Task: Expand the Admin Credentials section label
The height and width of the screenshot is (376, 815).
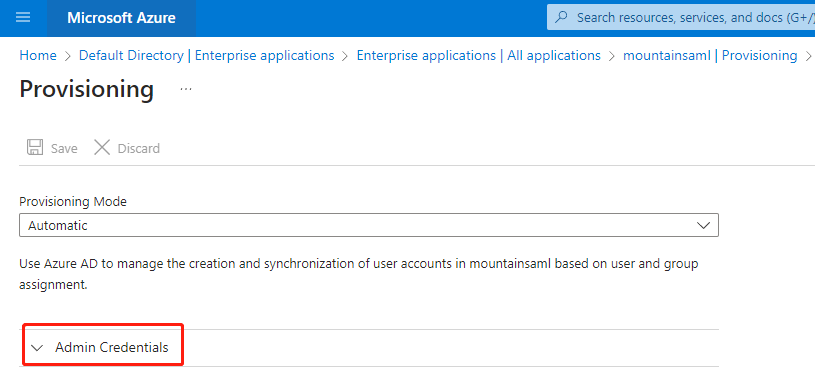Action: pos(112,347)
